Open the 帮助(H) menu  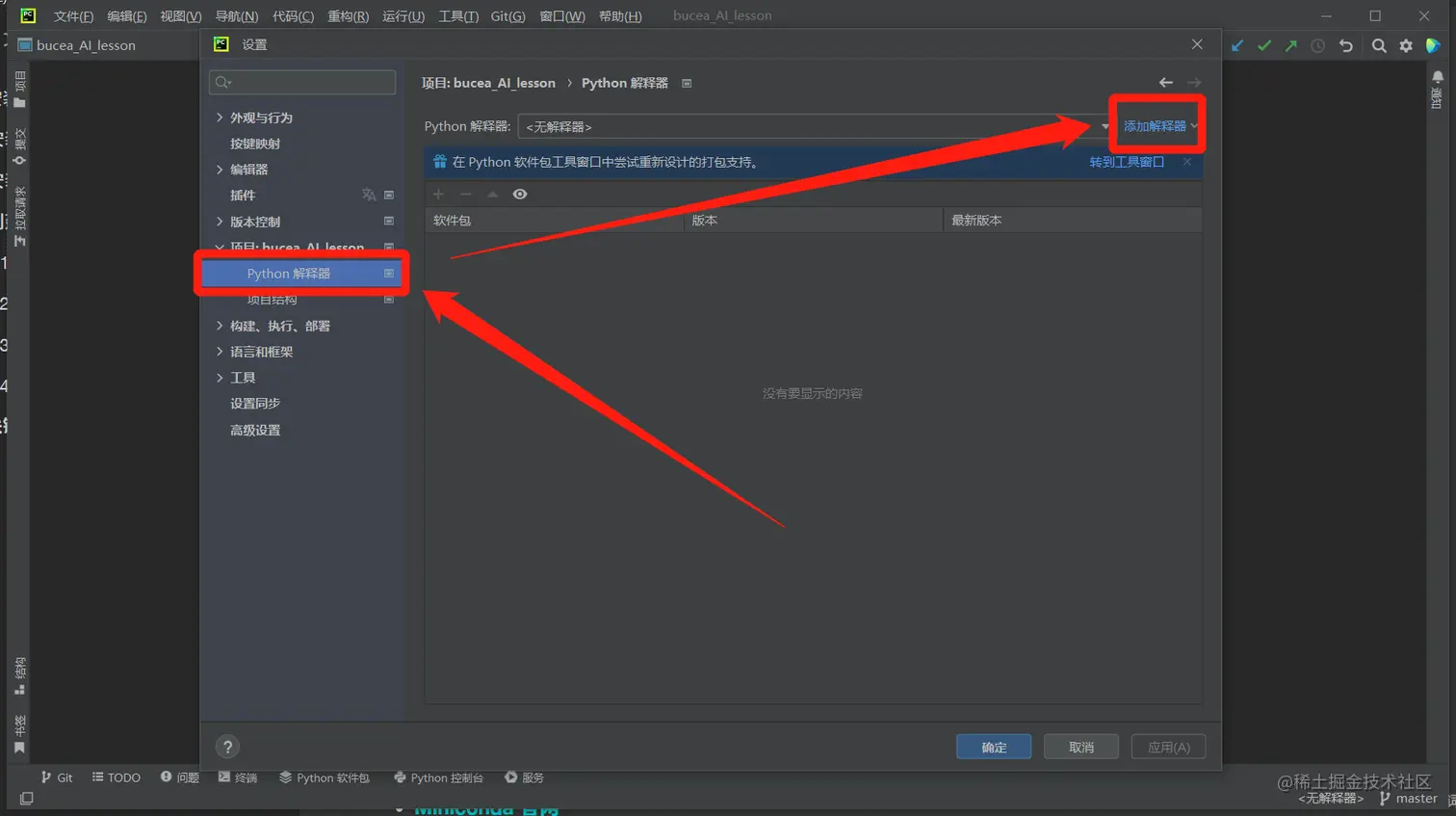pyautogui.click(x=620, y=15)
